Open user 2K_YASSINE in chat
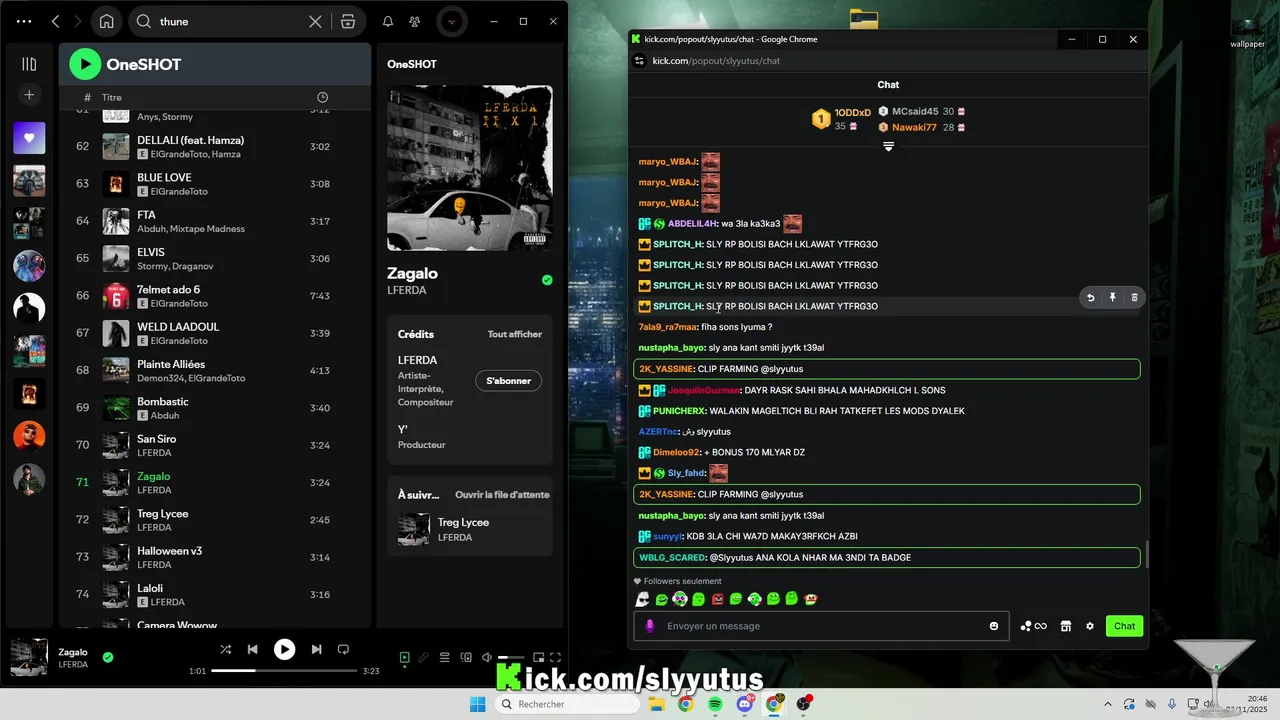The image size is (1280, 720). coord(666,369)
